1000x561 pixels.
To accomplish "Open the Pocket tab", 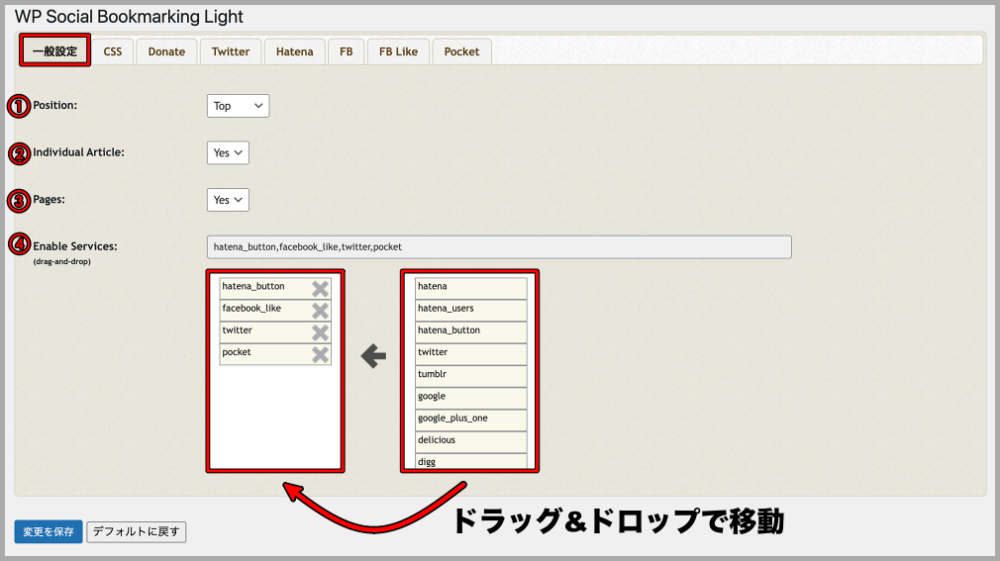I will pyautogui.click(x=462, y=52).
